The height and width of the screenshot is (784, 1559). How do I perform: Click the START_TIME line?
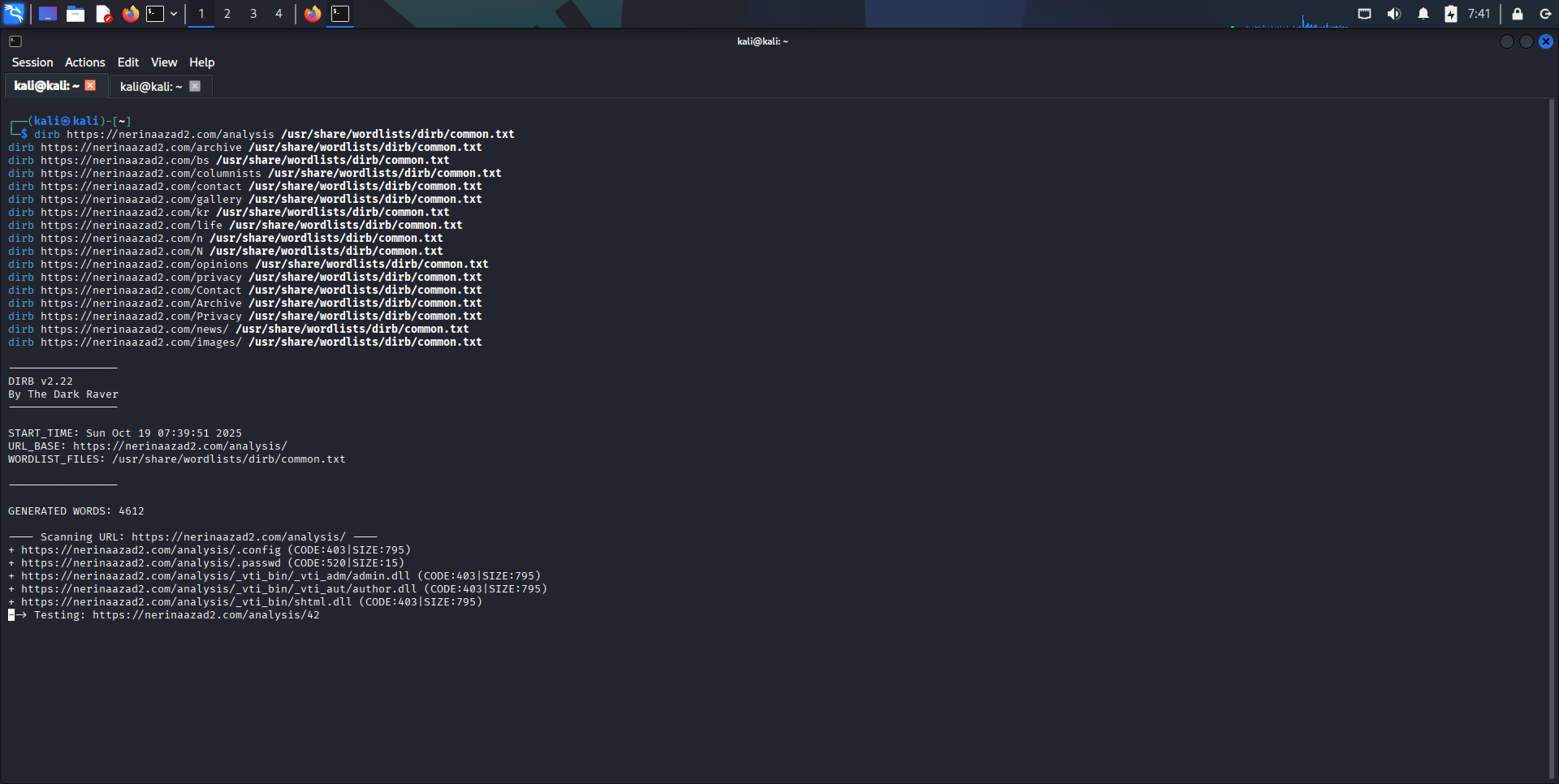(125, 433)
